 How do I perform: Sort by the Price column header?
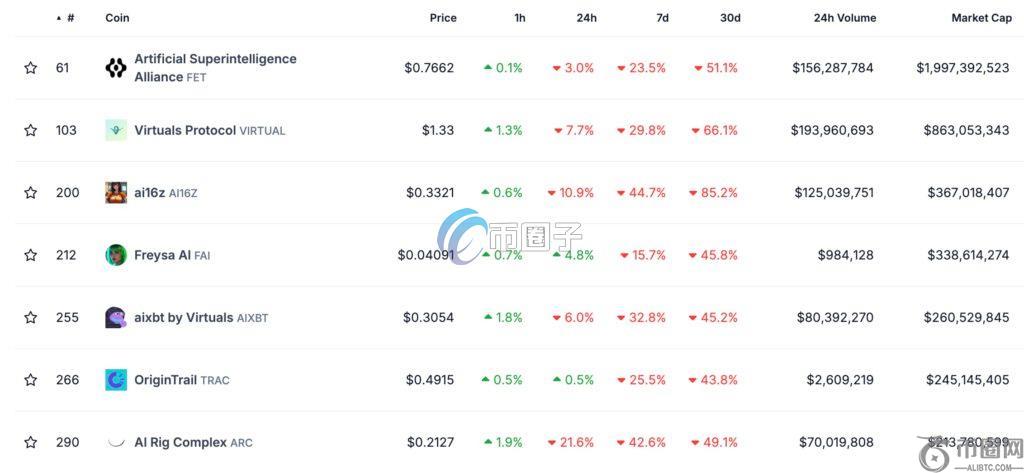[x=443, y=18]
